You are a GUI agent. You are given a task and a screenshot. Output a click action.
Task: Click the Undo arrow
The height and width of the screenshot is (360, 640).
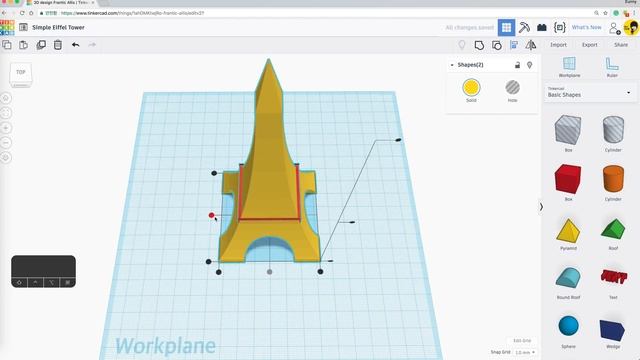pos(76,44)
